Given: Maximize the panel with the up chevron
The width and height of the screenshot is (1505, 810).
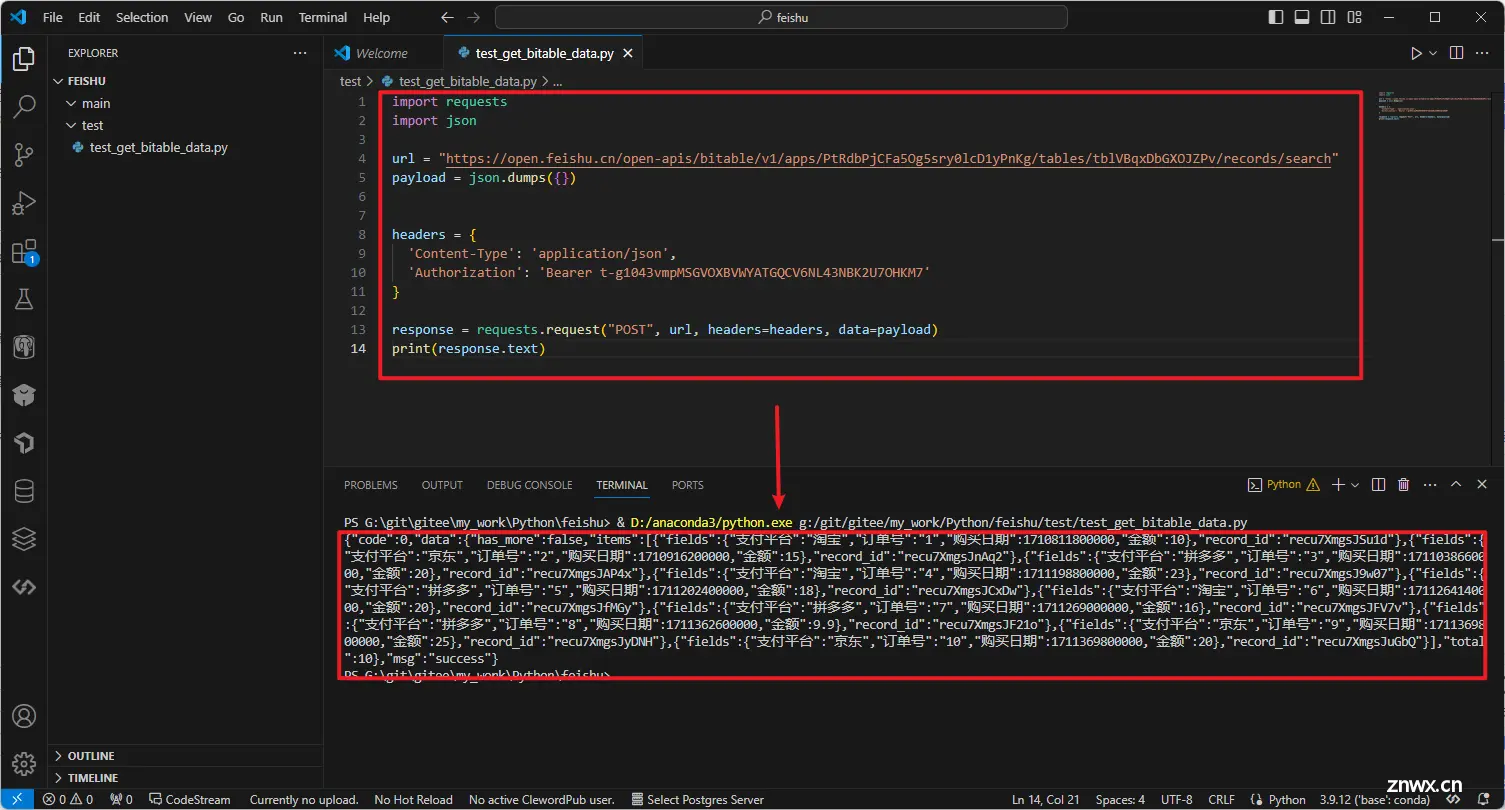Looking at the screenshot, I should 1456,484.
